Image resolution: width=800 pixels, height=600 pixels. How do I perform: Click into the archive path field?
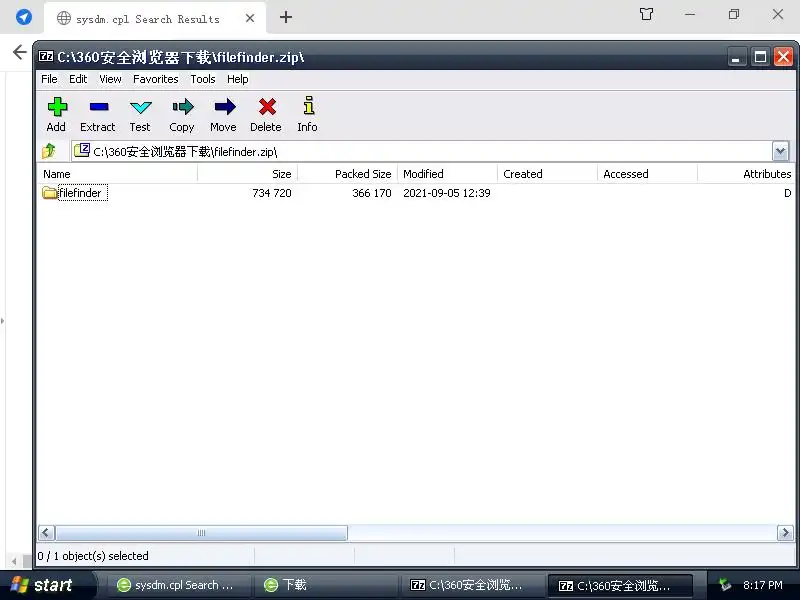point(421,152)
